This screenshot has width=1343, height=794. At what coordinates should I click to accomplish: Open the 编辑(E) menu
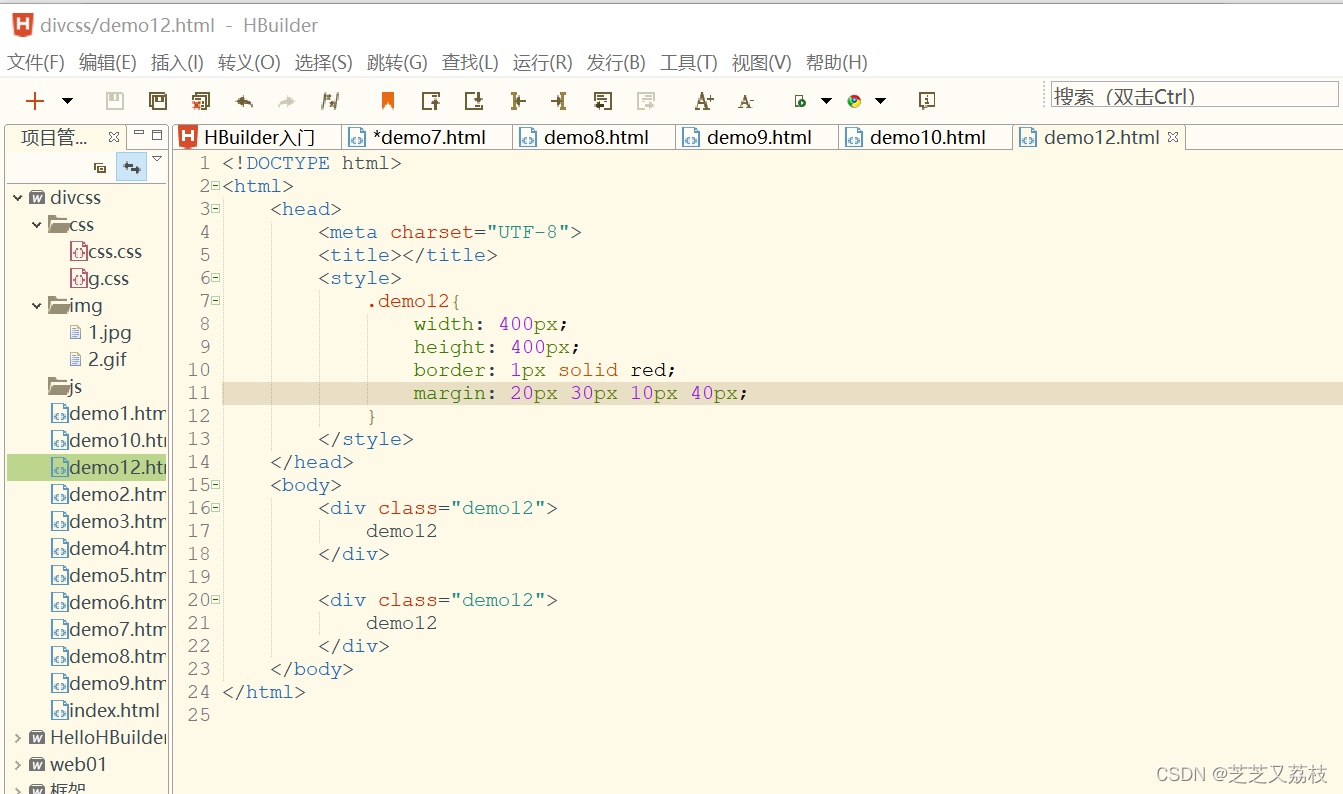click(x=108, y=63)
